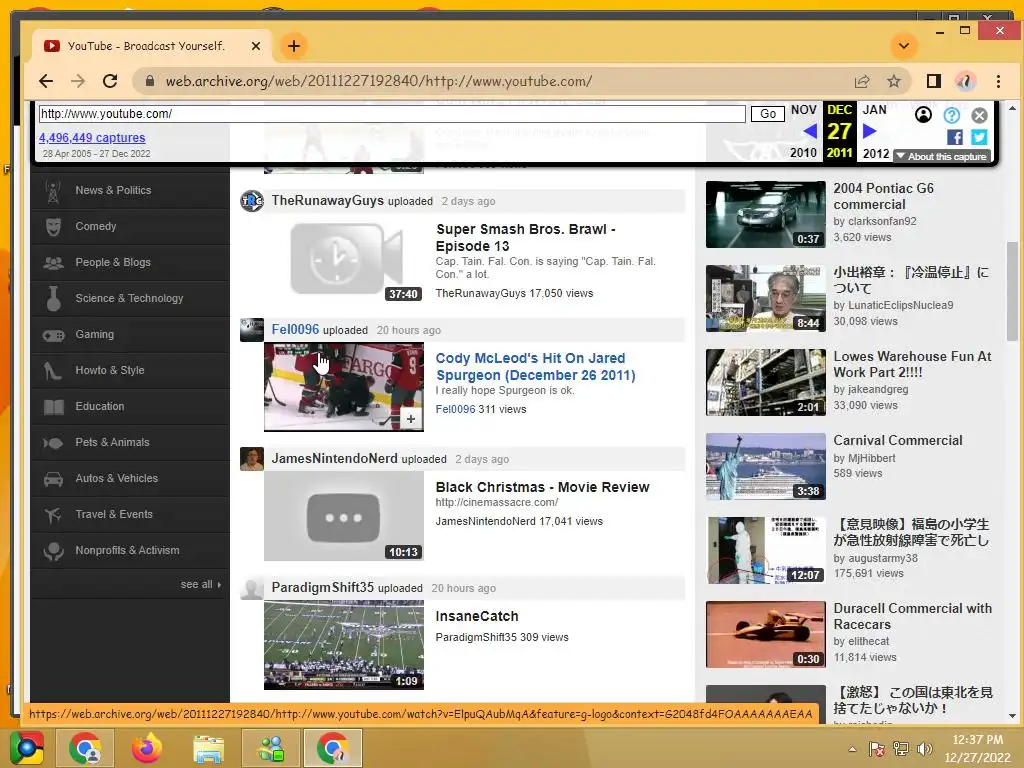Expand categories with see all
Screen dimensions: 1024x768
(x=200, y=584)
